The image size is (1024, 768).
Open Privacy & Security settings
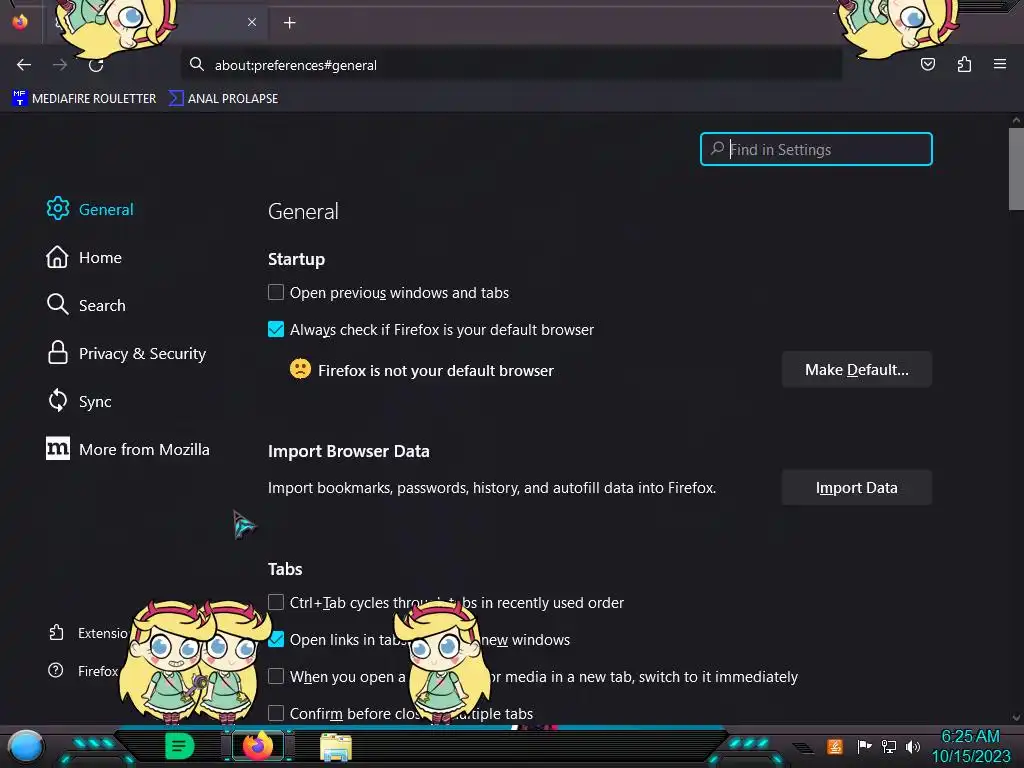click(x=126, y=353)
